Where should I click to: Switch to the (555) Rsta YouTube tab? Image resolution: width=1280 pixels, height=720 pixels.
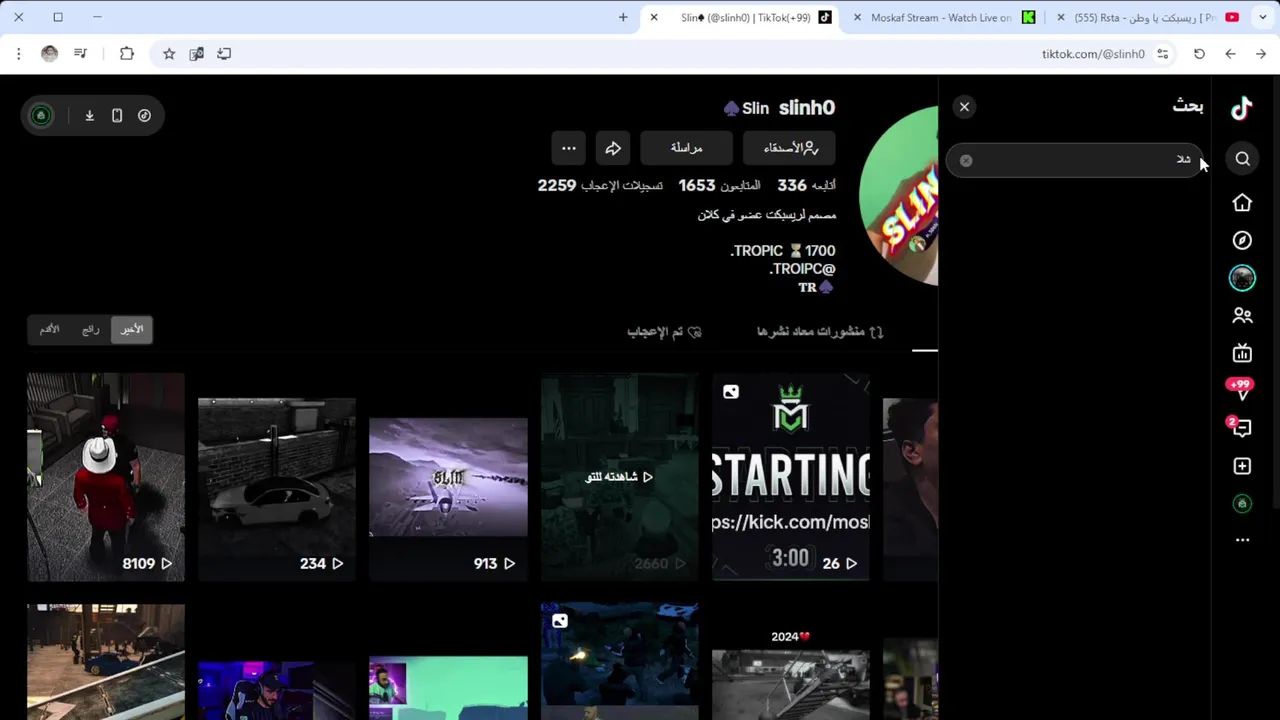[1147, 17]
